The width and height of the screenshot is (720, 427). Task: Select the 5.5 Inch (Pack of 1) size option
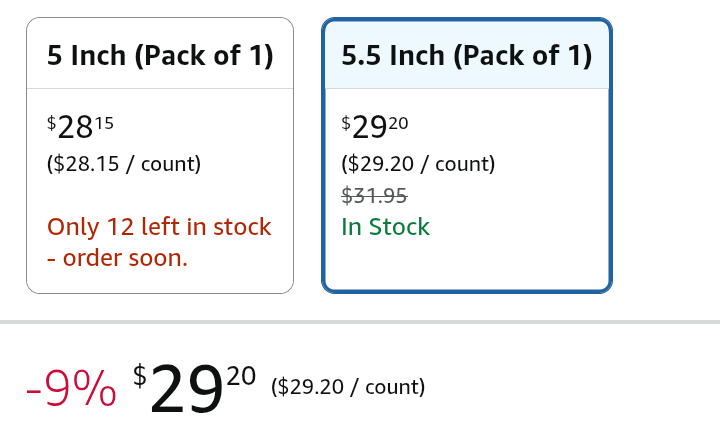coord(467,55)
